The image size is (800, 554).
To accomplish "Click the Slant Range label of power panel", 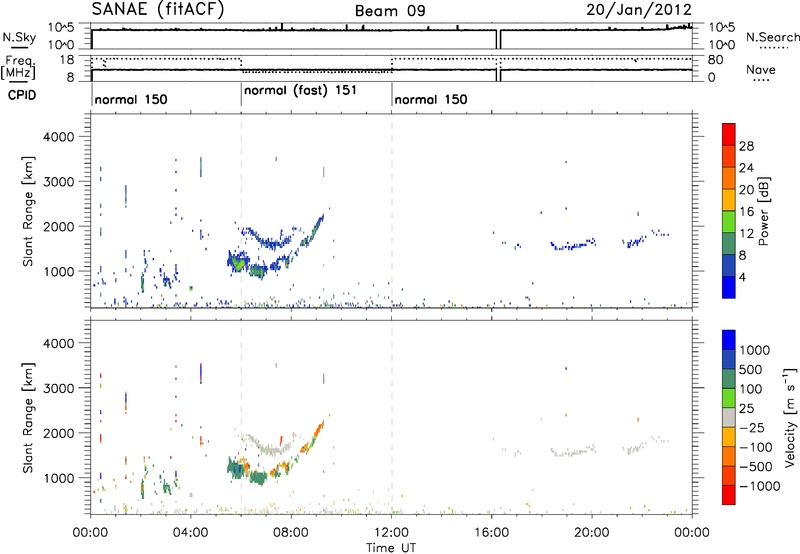I will 28,211.
